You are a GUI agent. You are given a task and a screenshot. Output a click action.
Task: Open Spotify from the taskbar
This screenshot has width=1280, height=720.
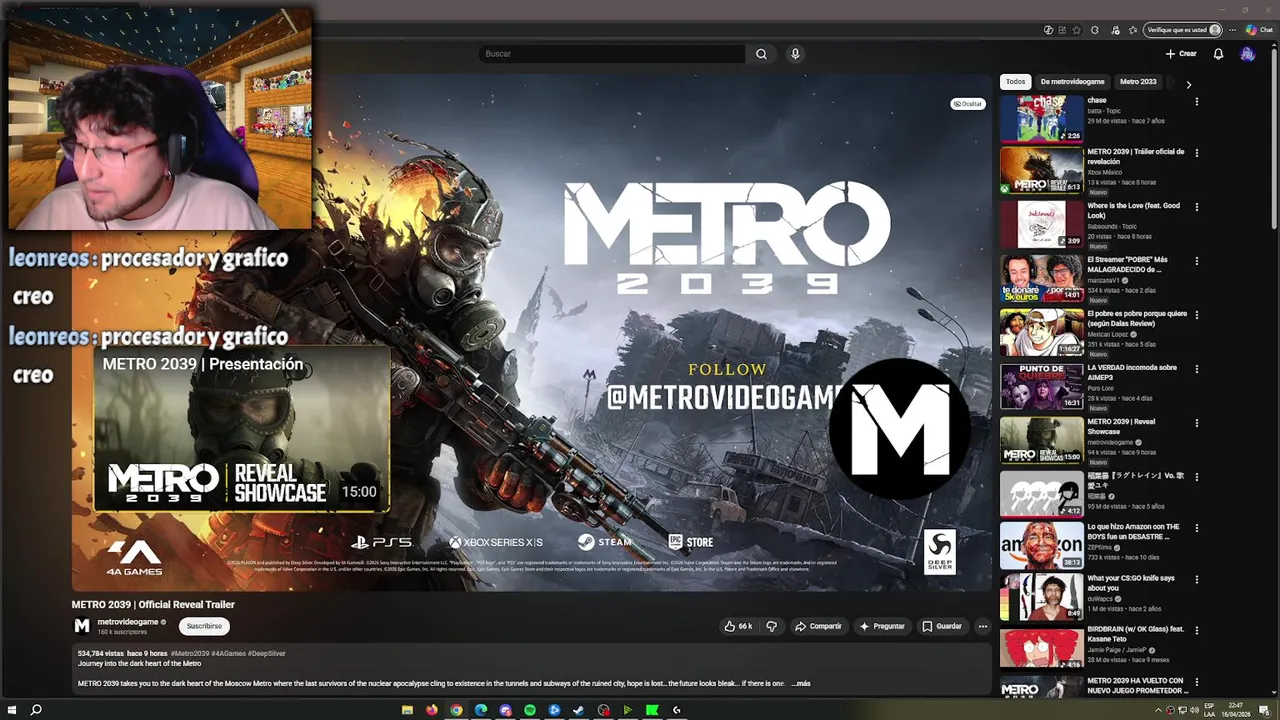pos(530,710)
